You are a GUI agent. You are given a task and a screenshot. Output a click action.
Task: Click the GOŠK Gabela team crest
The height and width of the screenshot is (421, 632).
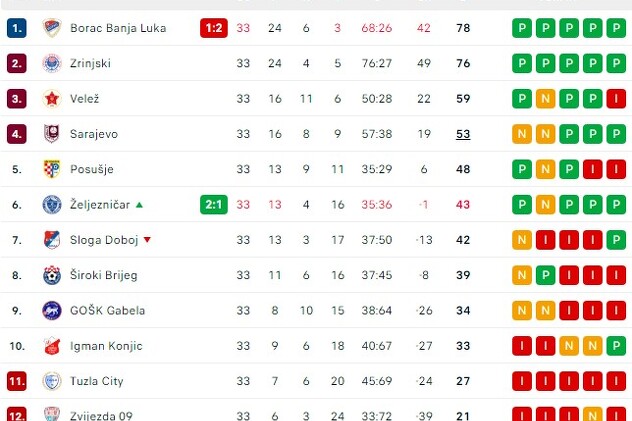click(51, 311)
